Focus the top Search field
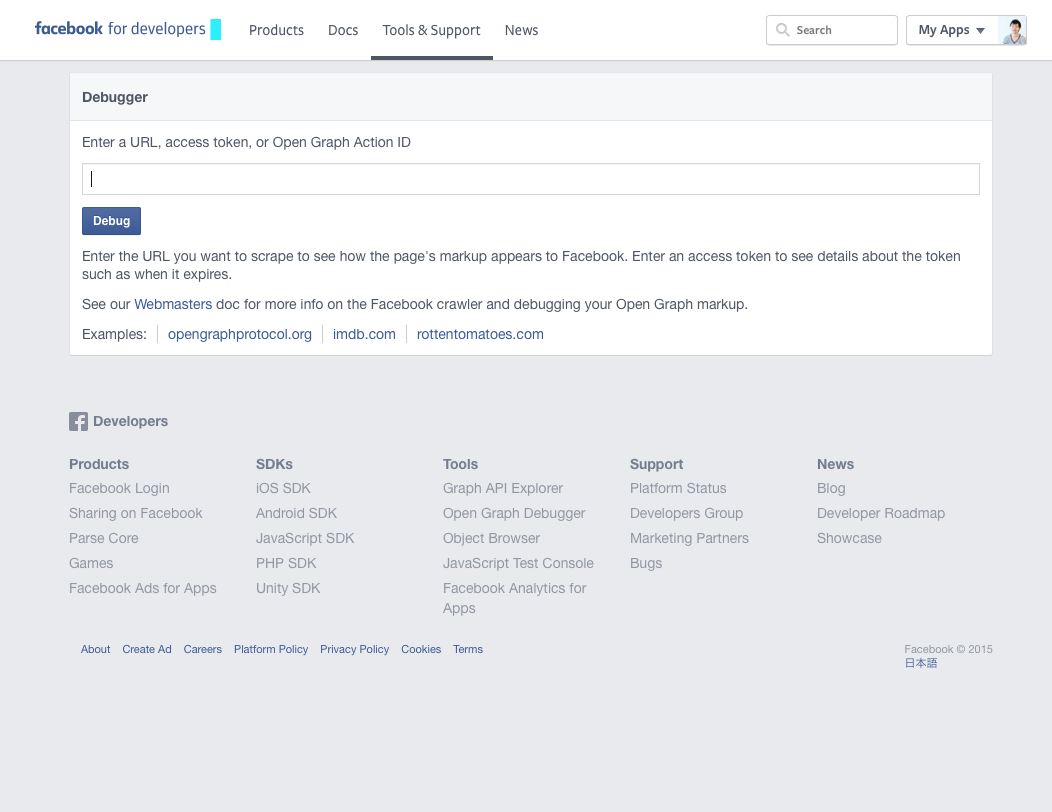 click(x=832, y=30)
